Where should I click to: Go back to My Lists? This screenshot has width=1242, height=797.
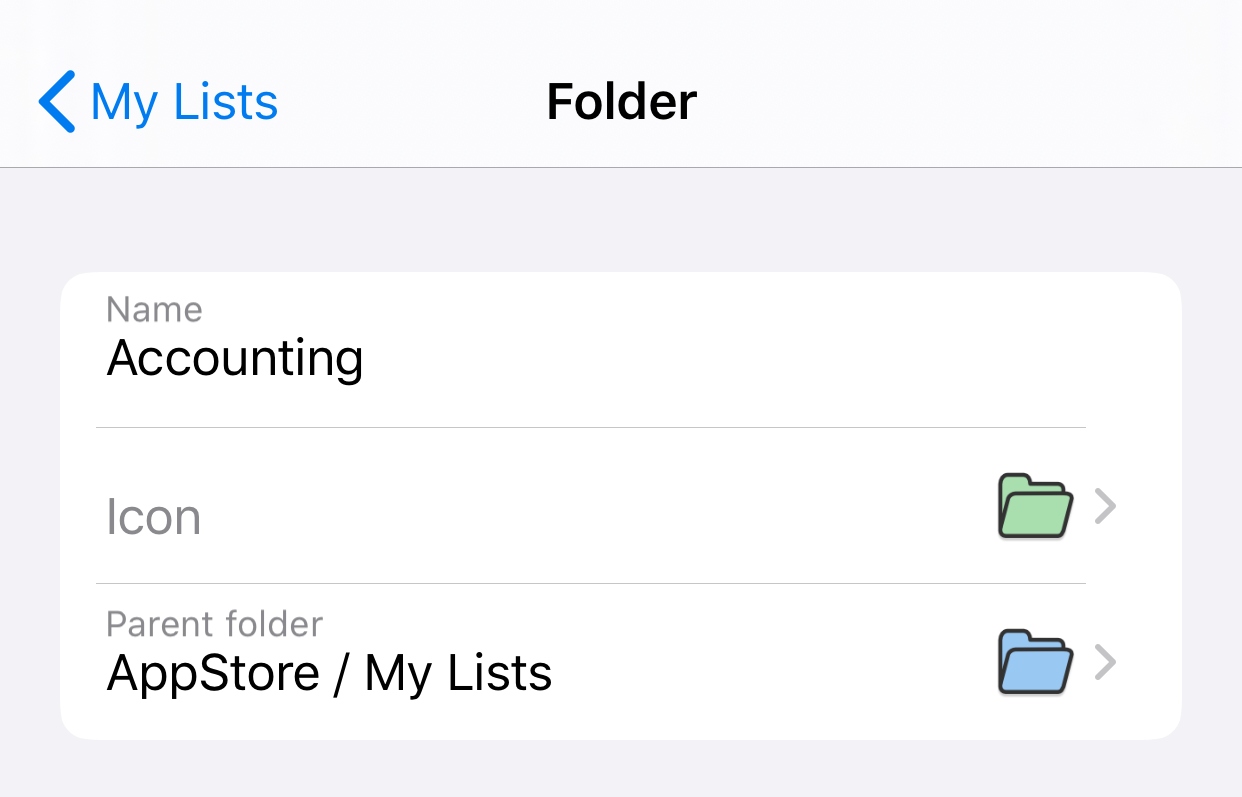pyautogui.click(x=184, y=102)
